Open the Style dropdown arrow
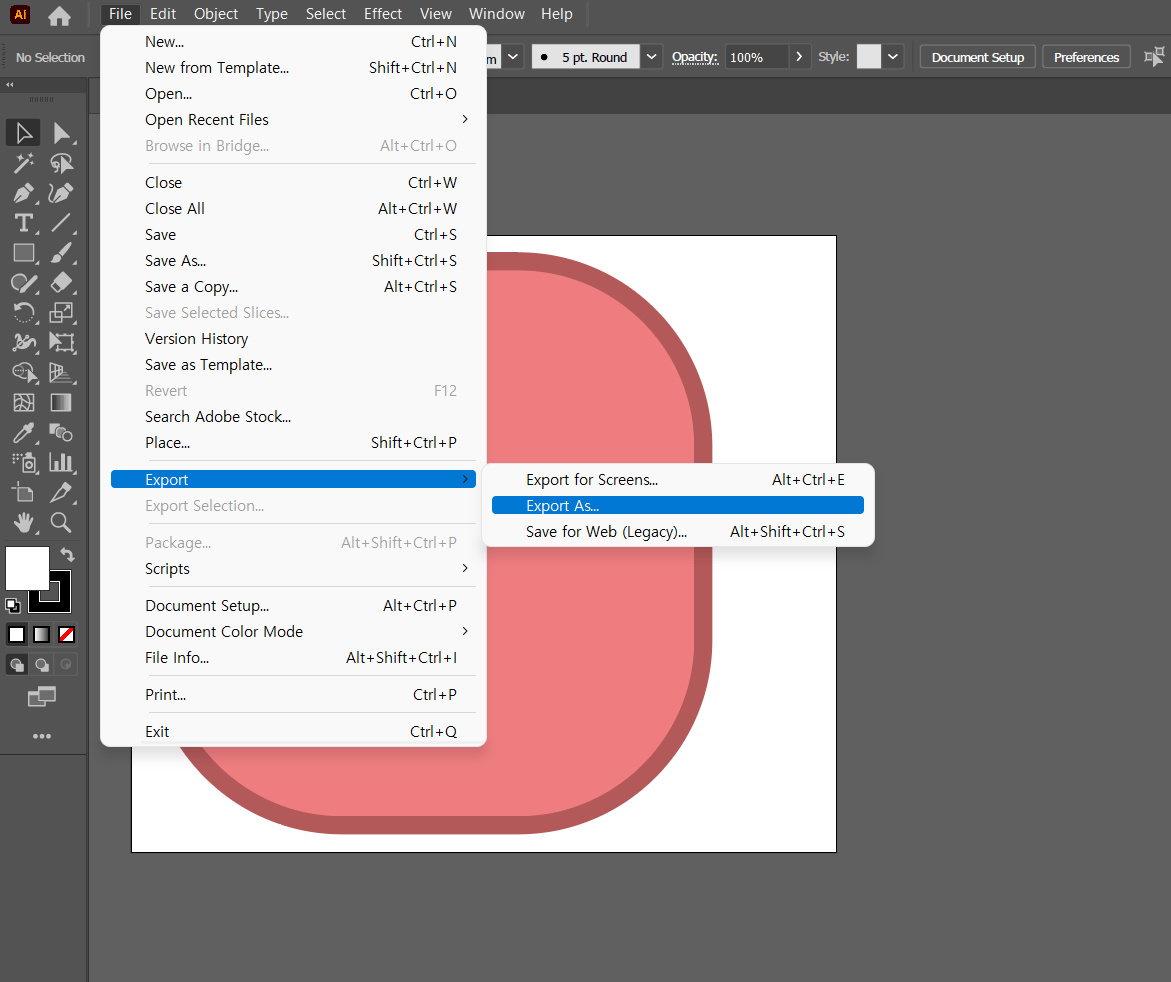This screenshot has width=1171, height=982. click(892, 57)
